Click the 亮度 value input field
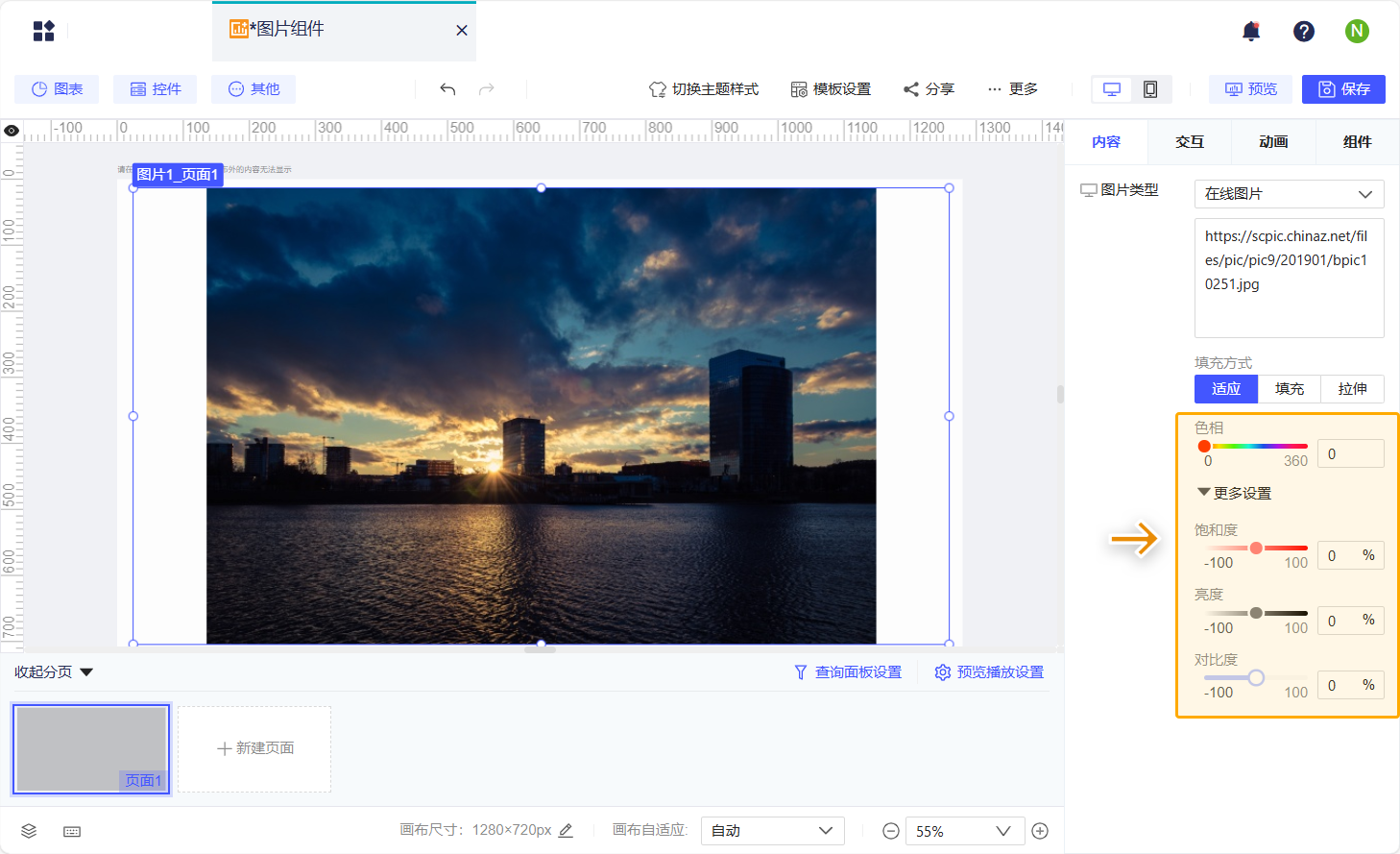1400x854 pixels. (x=1350, y=620)
